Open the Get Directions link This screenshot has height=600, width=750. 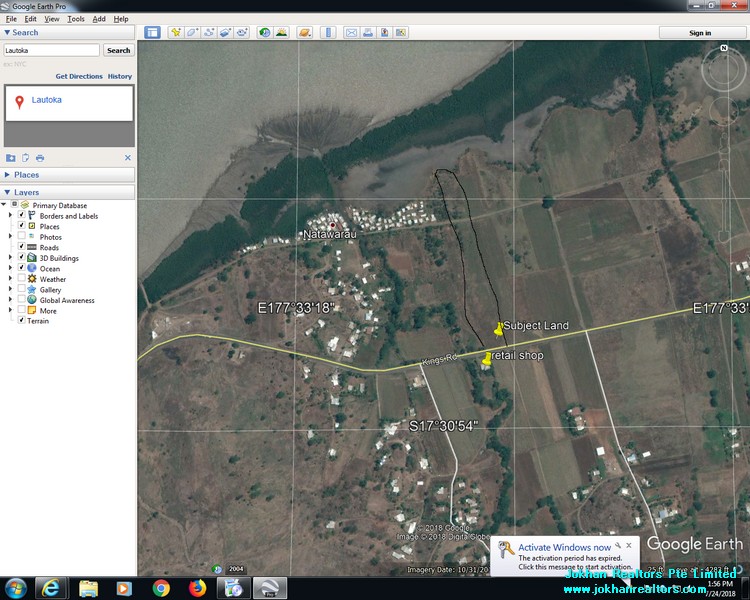point(79,76)
